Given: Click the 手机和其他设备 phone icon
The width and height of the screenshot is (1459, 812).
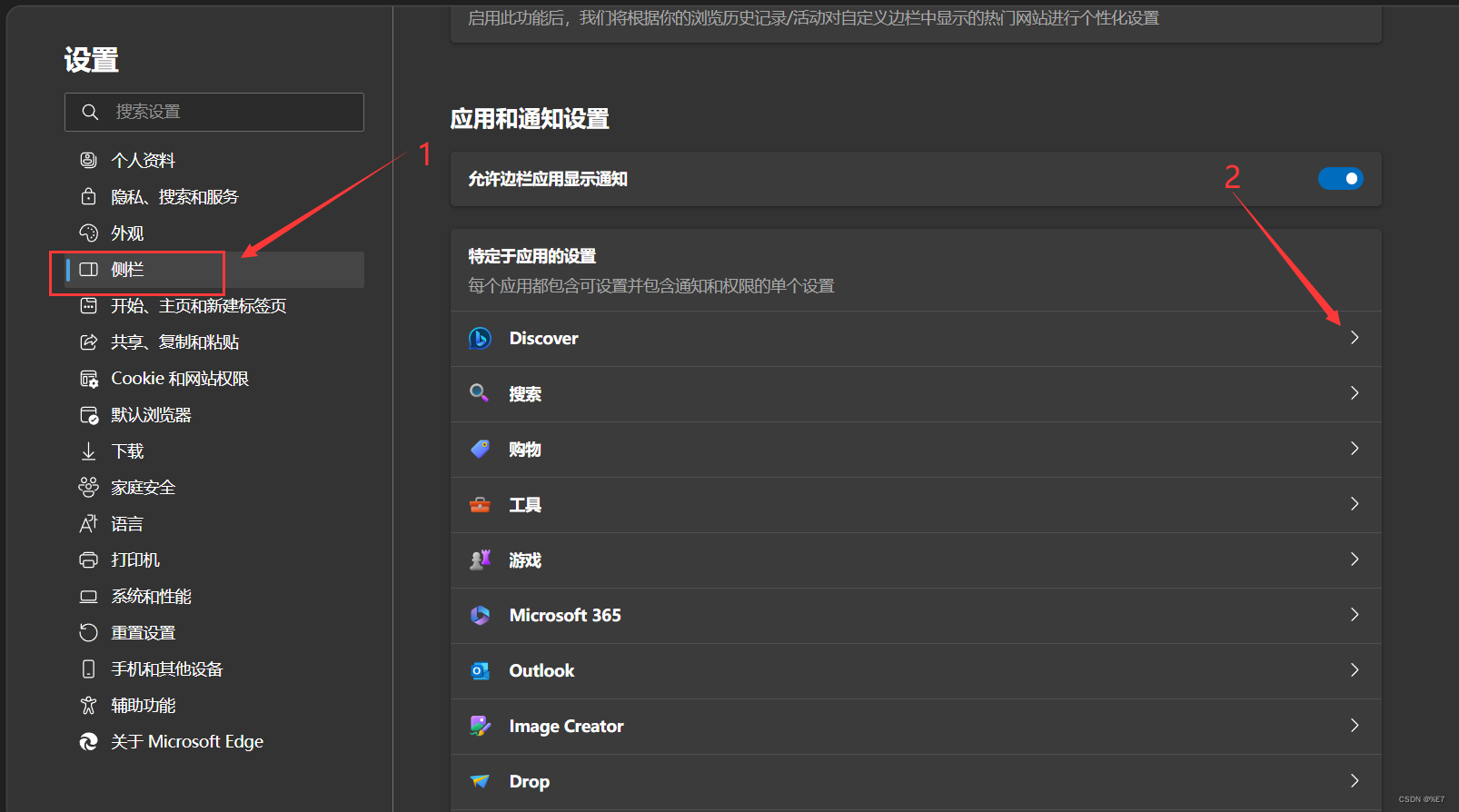Looking at the screenshot, I should pyautogui.click(x=88, y=668).
